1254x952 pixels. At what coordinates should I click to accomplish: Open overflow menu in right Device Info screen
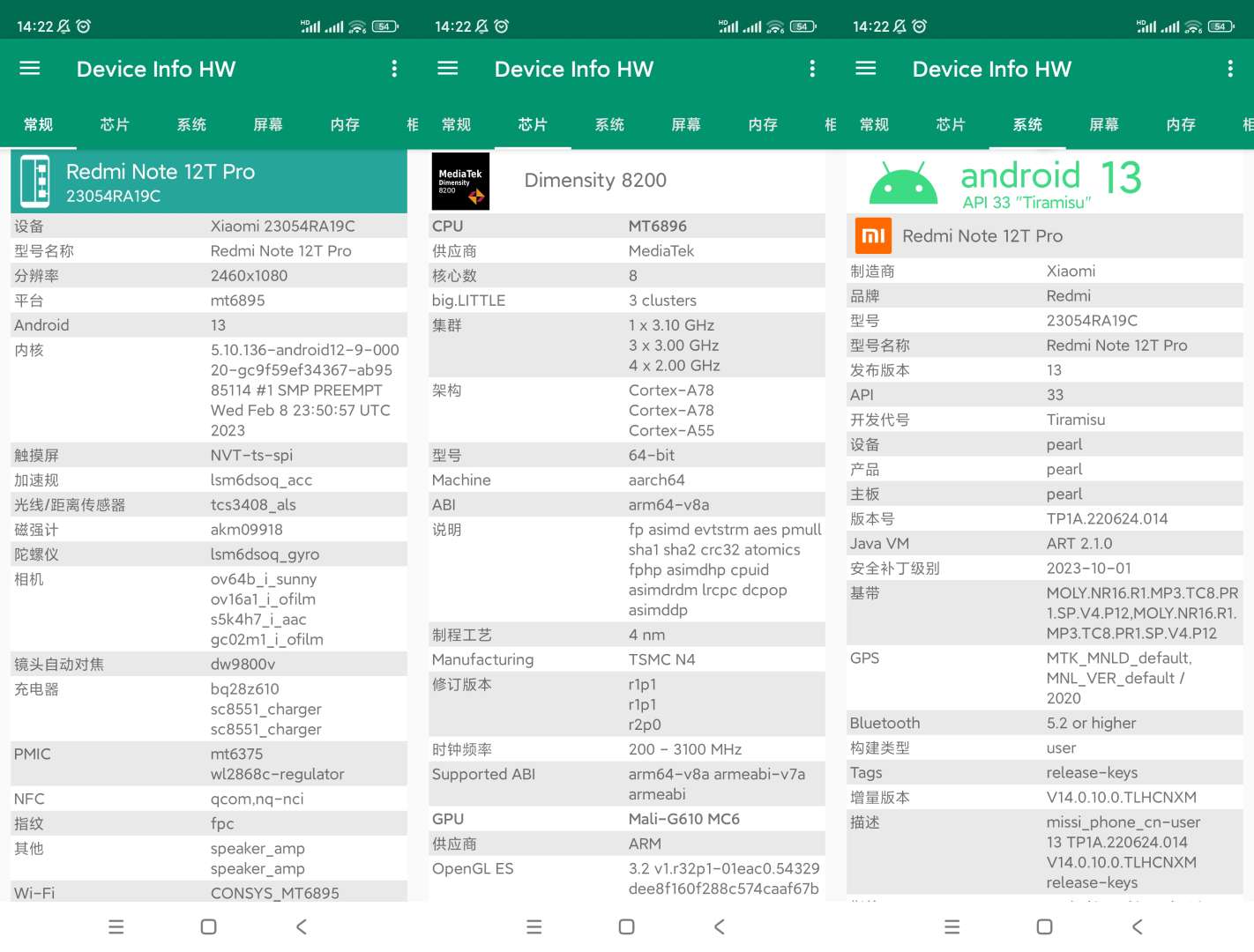pos(1230,69)
